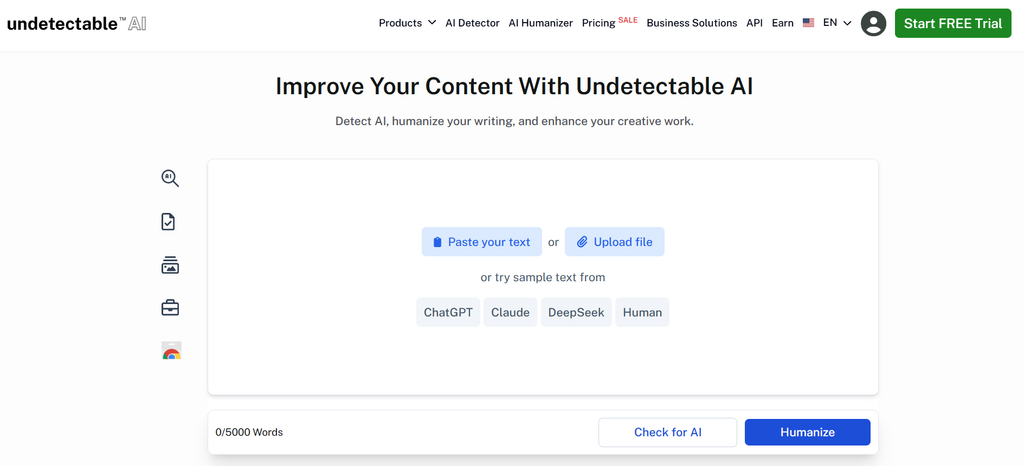Click the US flag language icon
Screen dimensions: 1024x466
[808, 23]
